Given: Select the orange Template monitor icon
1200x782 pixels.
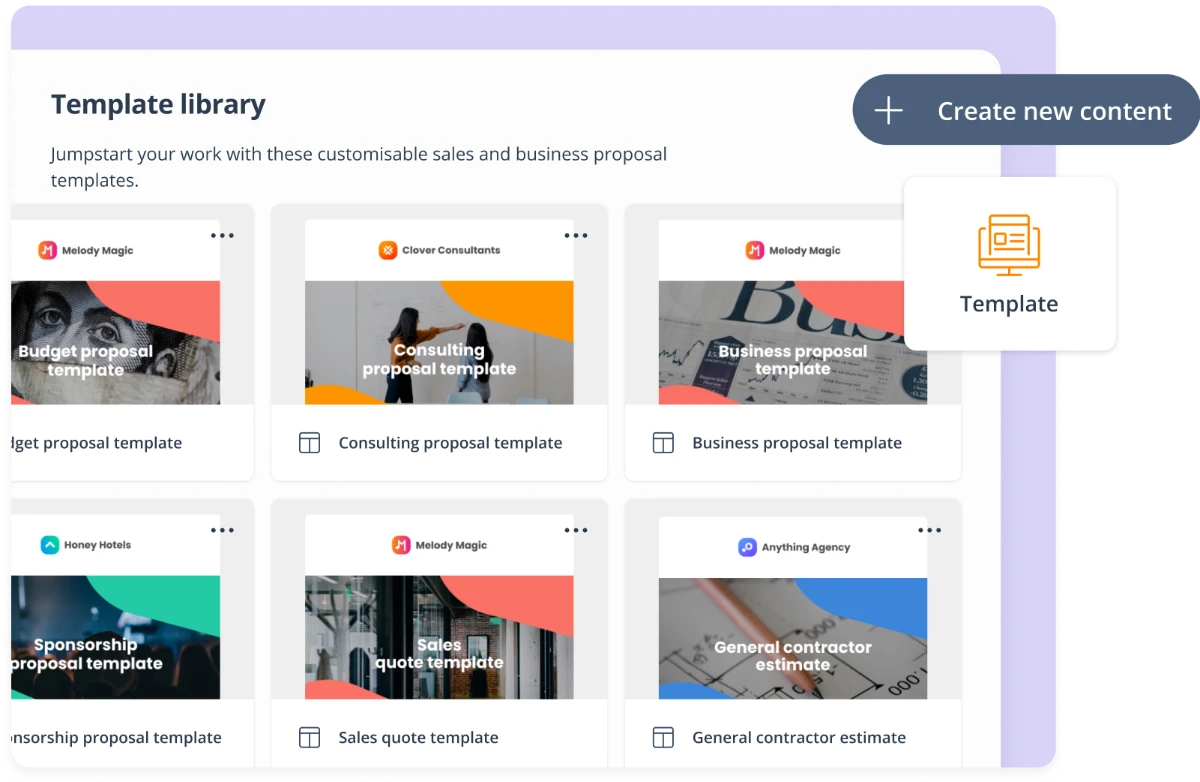Looking at the screenshot, I should coord(1008,245).
